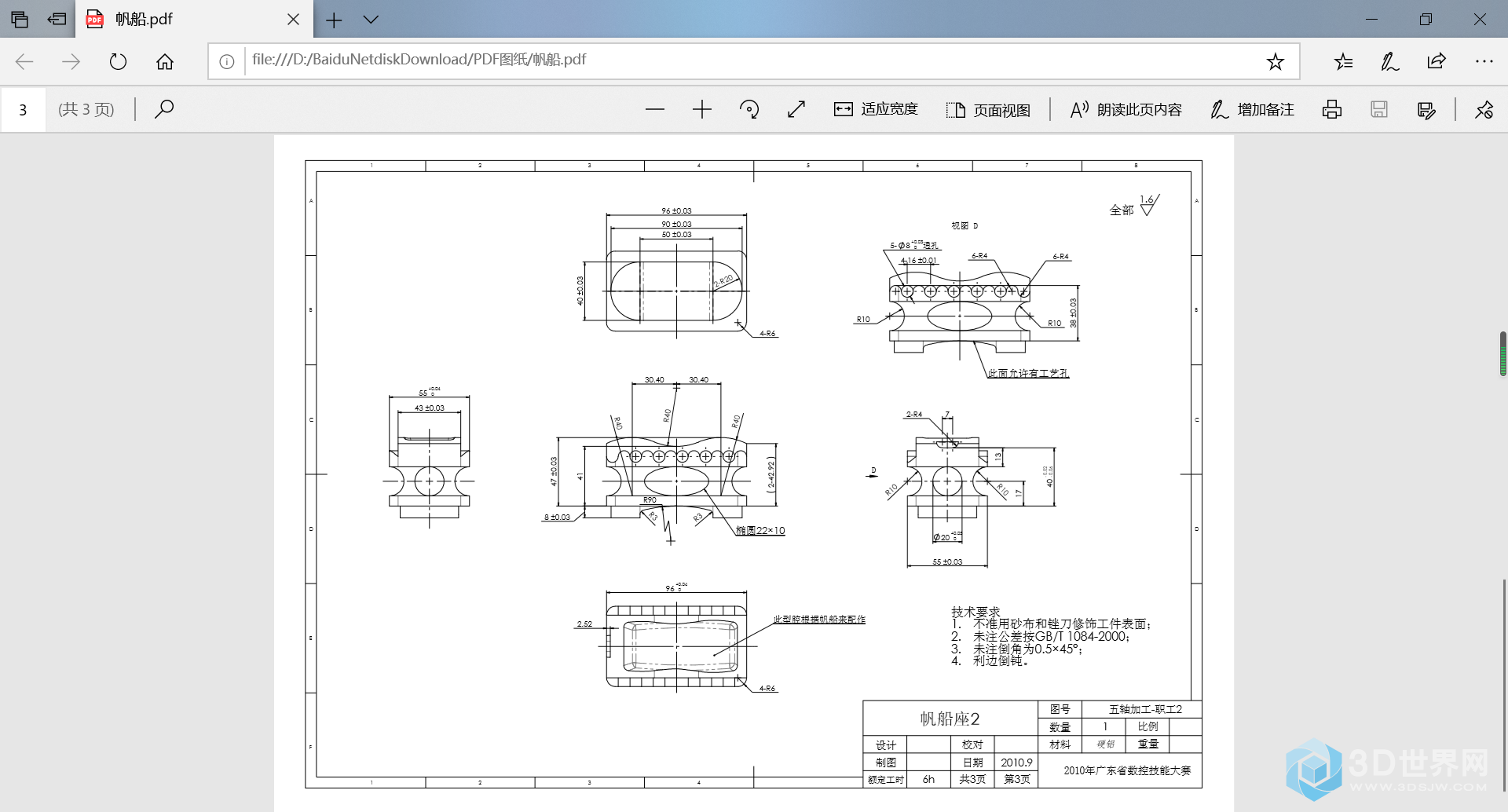Click the 此面允许有工艺孔 note
Image resolution: width=1508 pixels, height=812 pixels.
1028,373
